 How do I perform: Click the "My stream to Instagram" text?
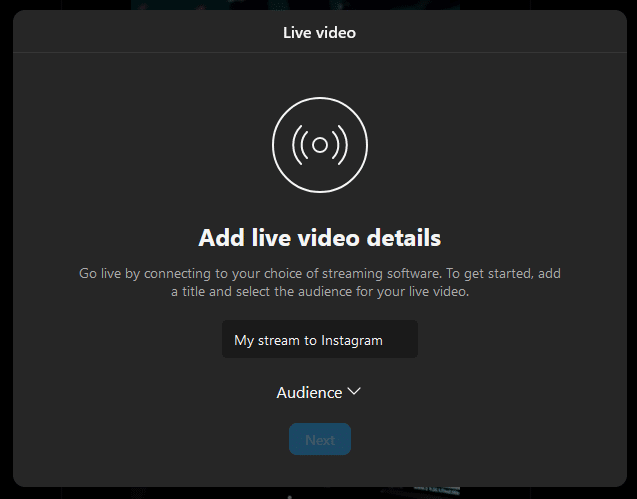pos(308,340)
